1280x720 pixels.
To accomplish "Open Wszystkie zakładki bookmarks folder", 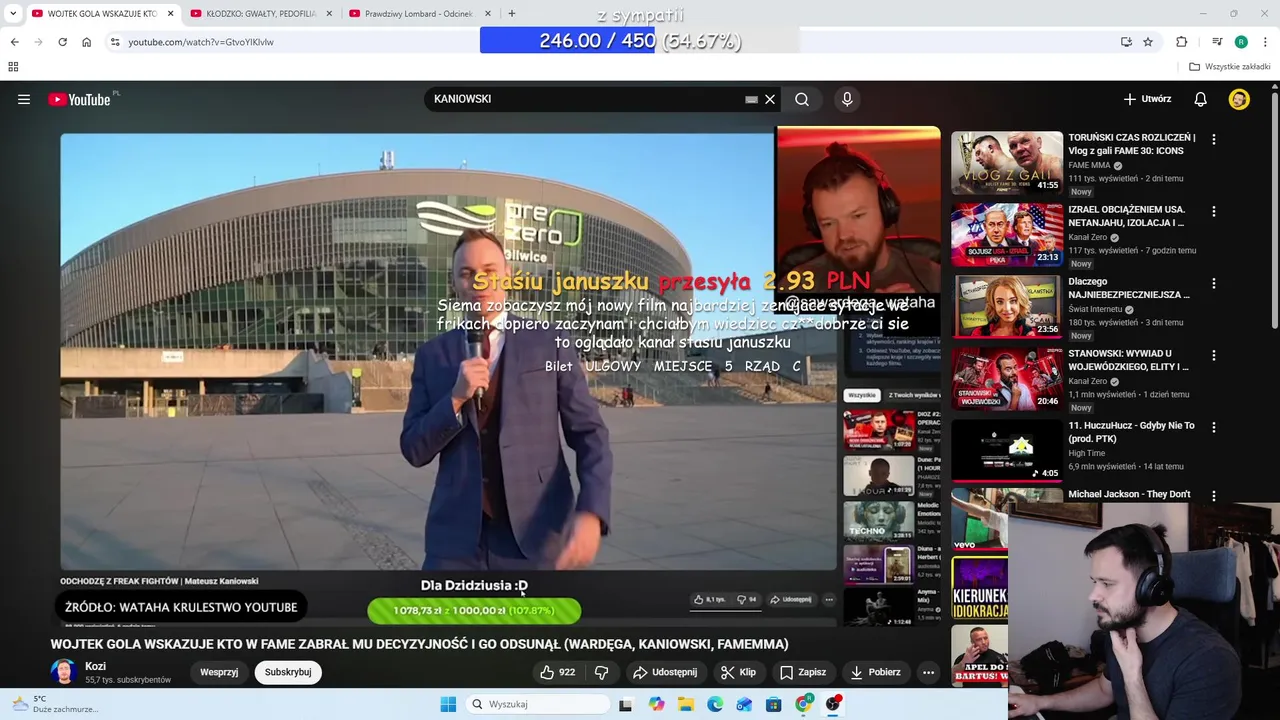I will pos(1230,67).
